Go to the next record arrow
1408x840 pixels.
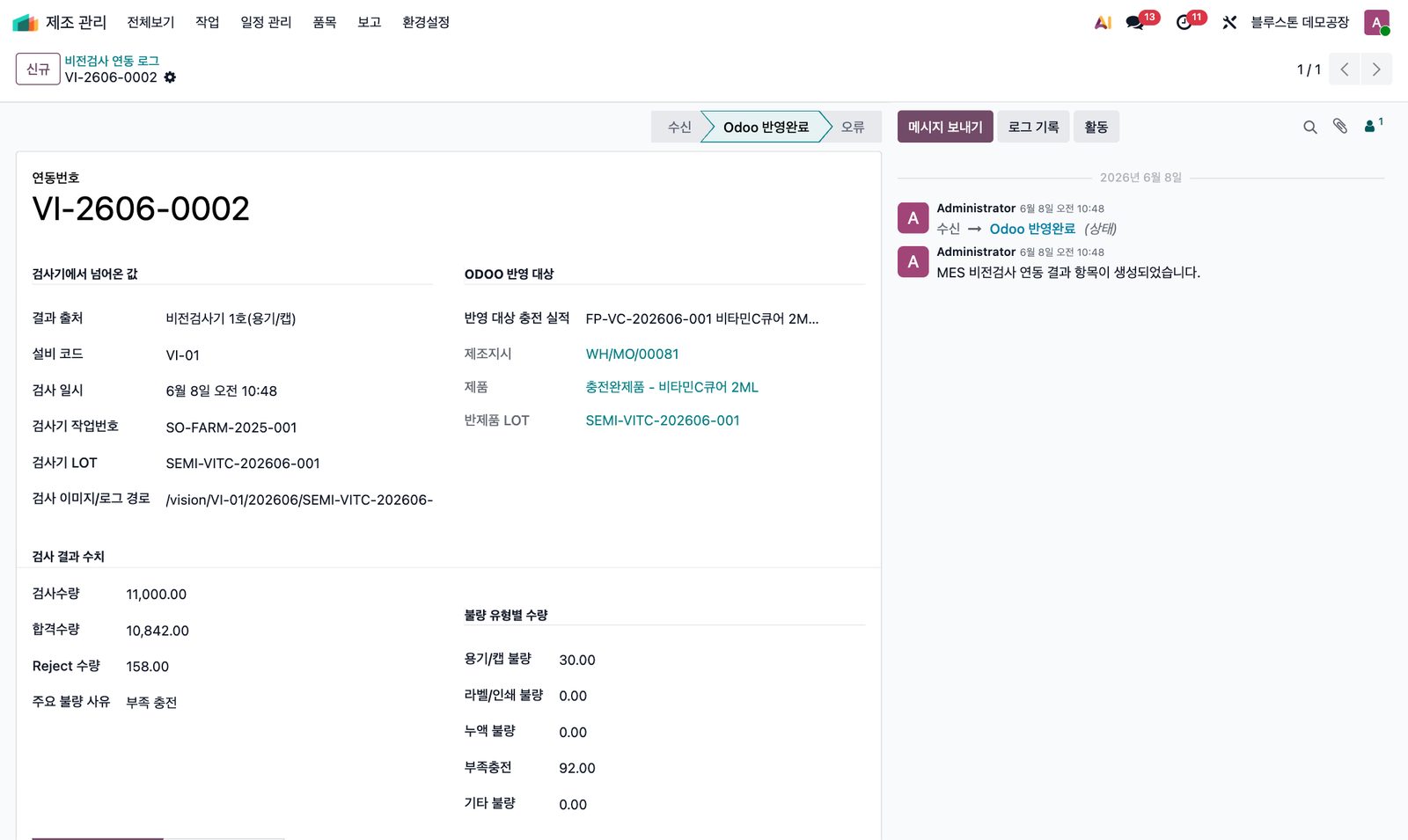click(x=1376, y=69)
